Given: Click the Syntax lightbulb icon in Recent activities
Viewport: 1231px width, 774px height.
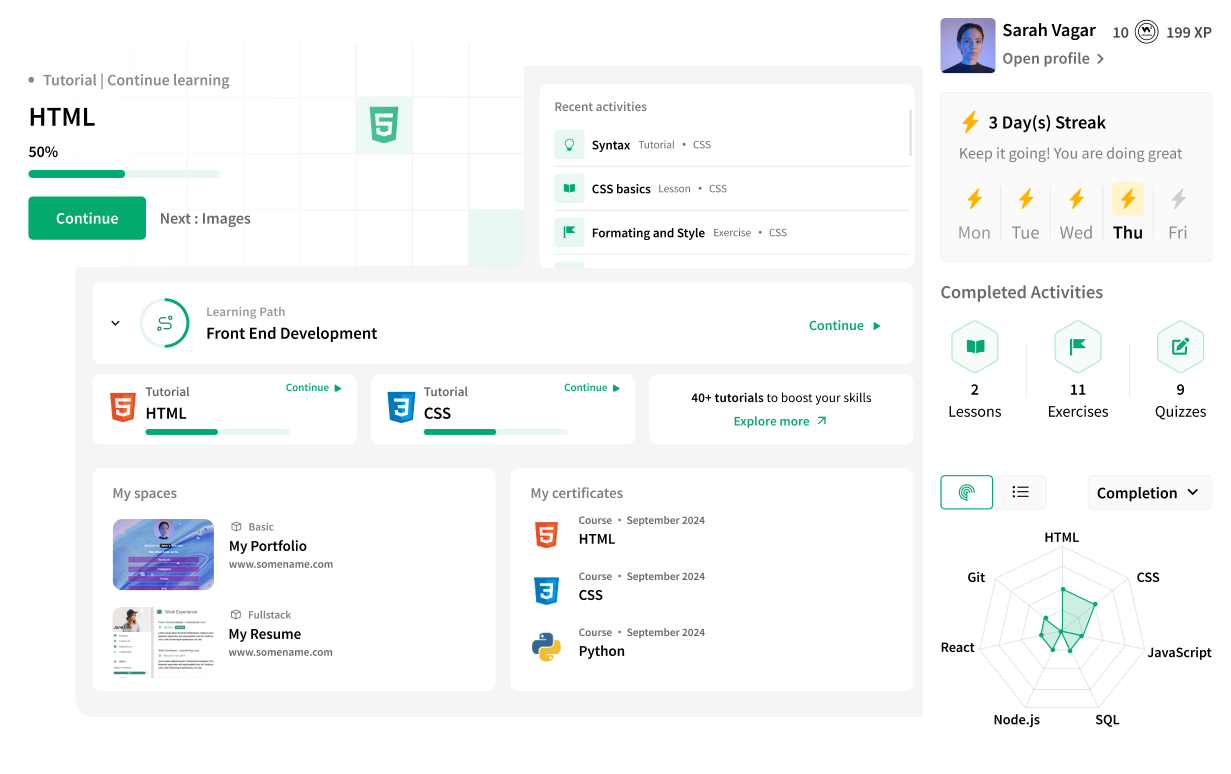Looking at the screenshot, I should (x=570, y=144).
